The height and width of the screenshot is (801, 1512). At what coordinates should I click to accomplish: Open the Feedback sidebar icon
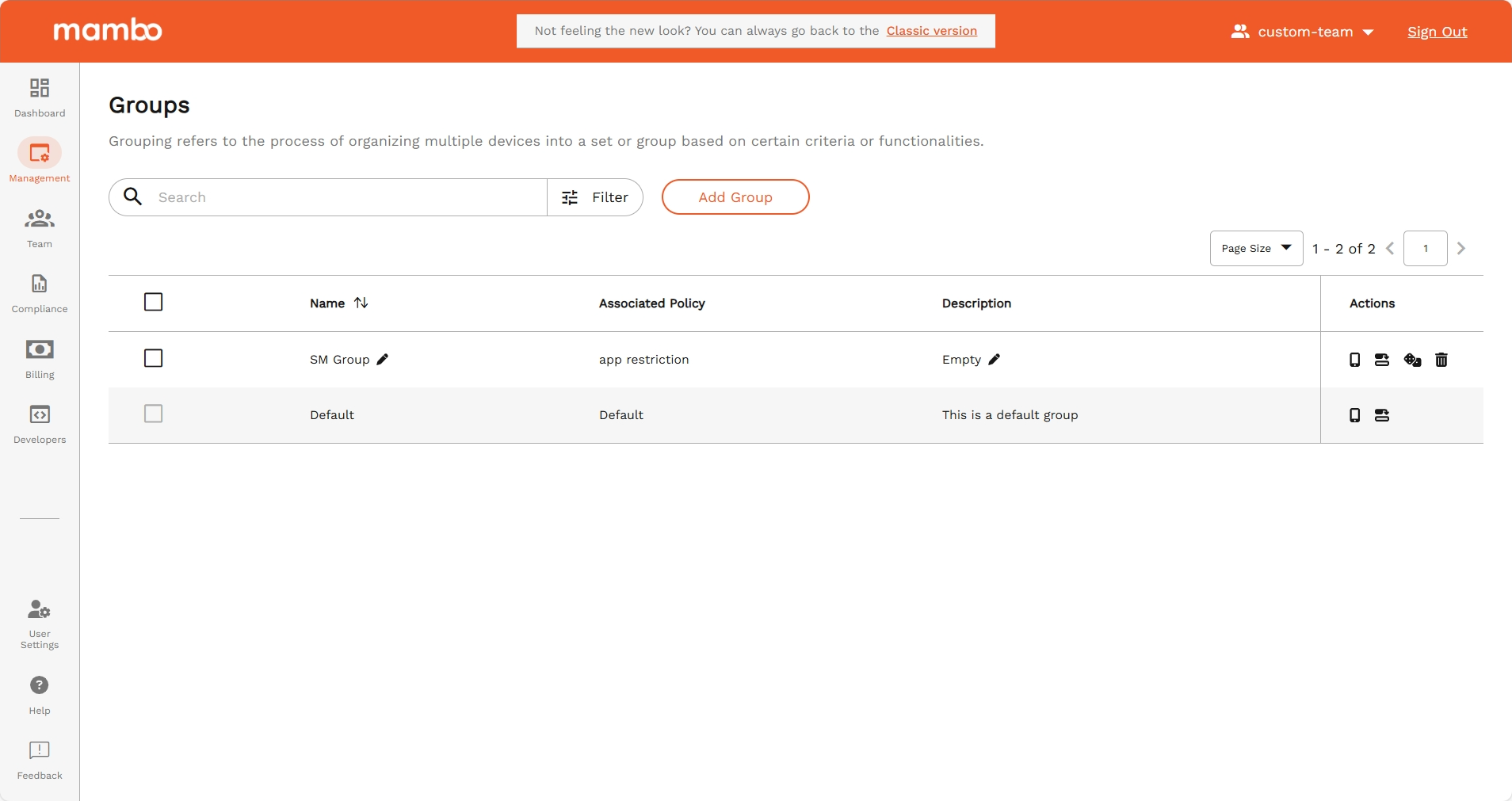(40, 759)
